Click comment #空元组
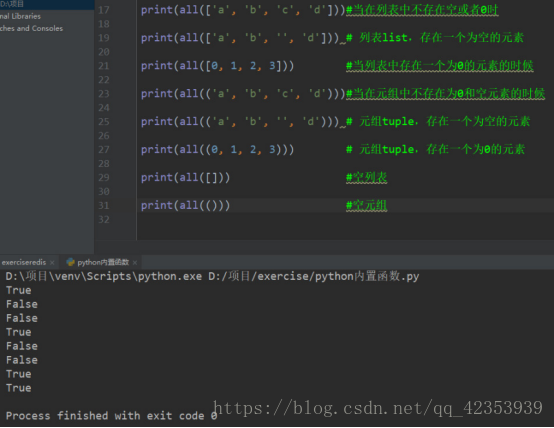Screen dimensions: 554x428 click(366, 205)
